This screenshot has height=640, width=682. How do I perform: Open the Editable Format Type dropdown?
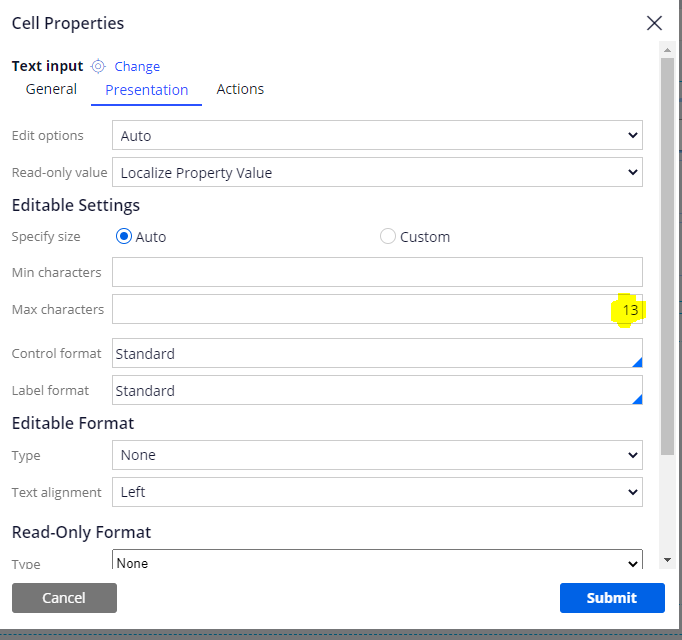click(x=377, y=455)
